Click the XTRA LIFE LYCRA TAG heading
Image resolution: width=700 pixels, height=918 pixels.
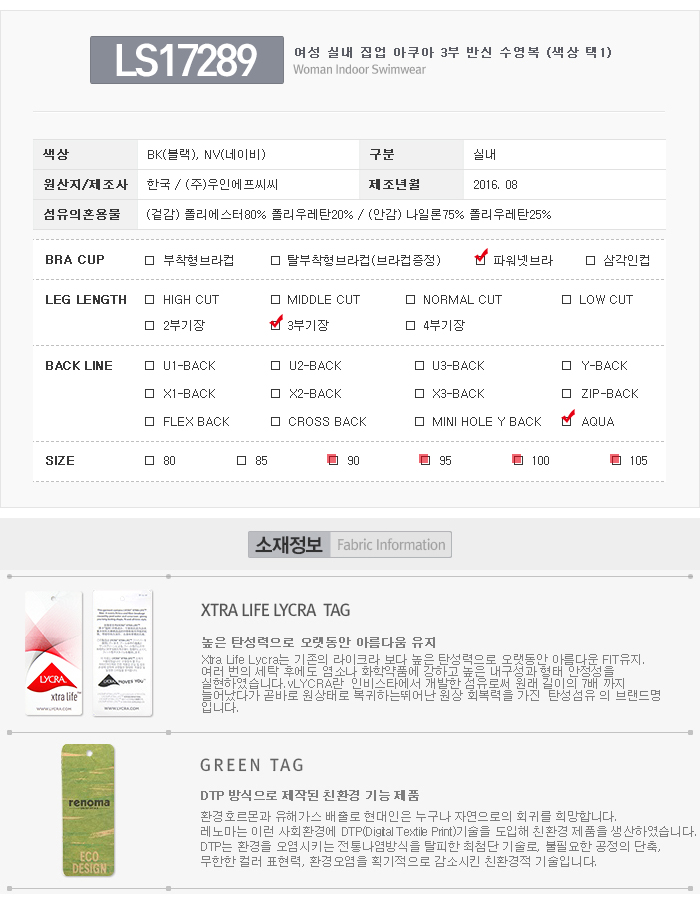click(275, 610)
